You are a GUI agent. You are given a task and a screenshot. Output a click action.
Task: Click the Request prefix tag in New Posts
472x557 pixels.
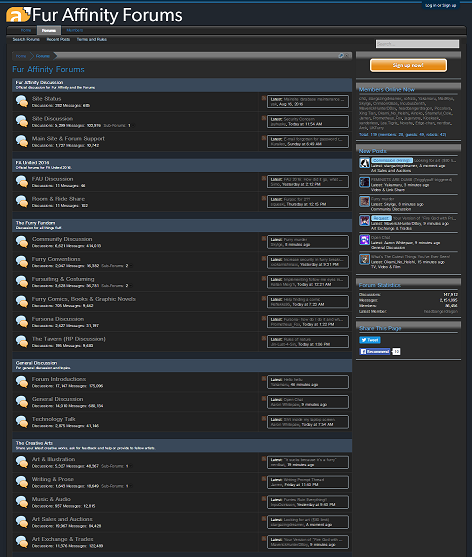pyautogui.click(x=381, y=218)
